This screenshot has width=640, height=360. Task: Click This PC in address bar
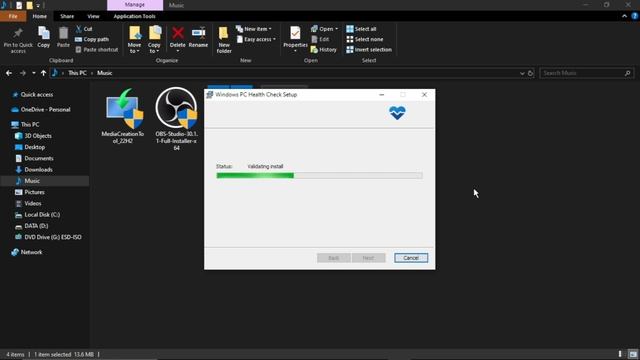[x=77, y=73]
